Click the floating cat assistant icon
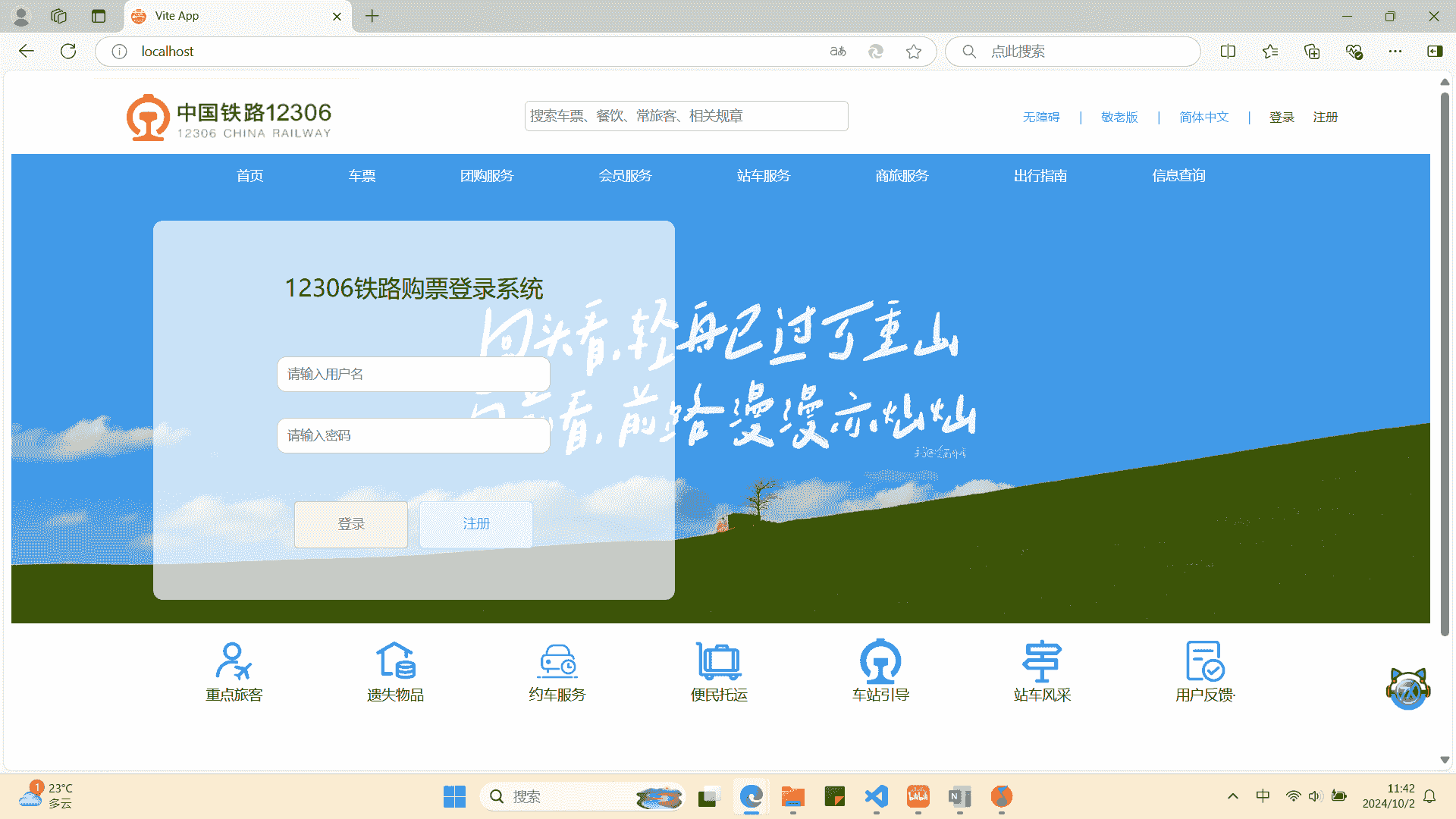1456x819 pixels. coord(1407,689)
